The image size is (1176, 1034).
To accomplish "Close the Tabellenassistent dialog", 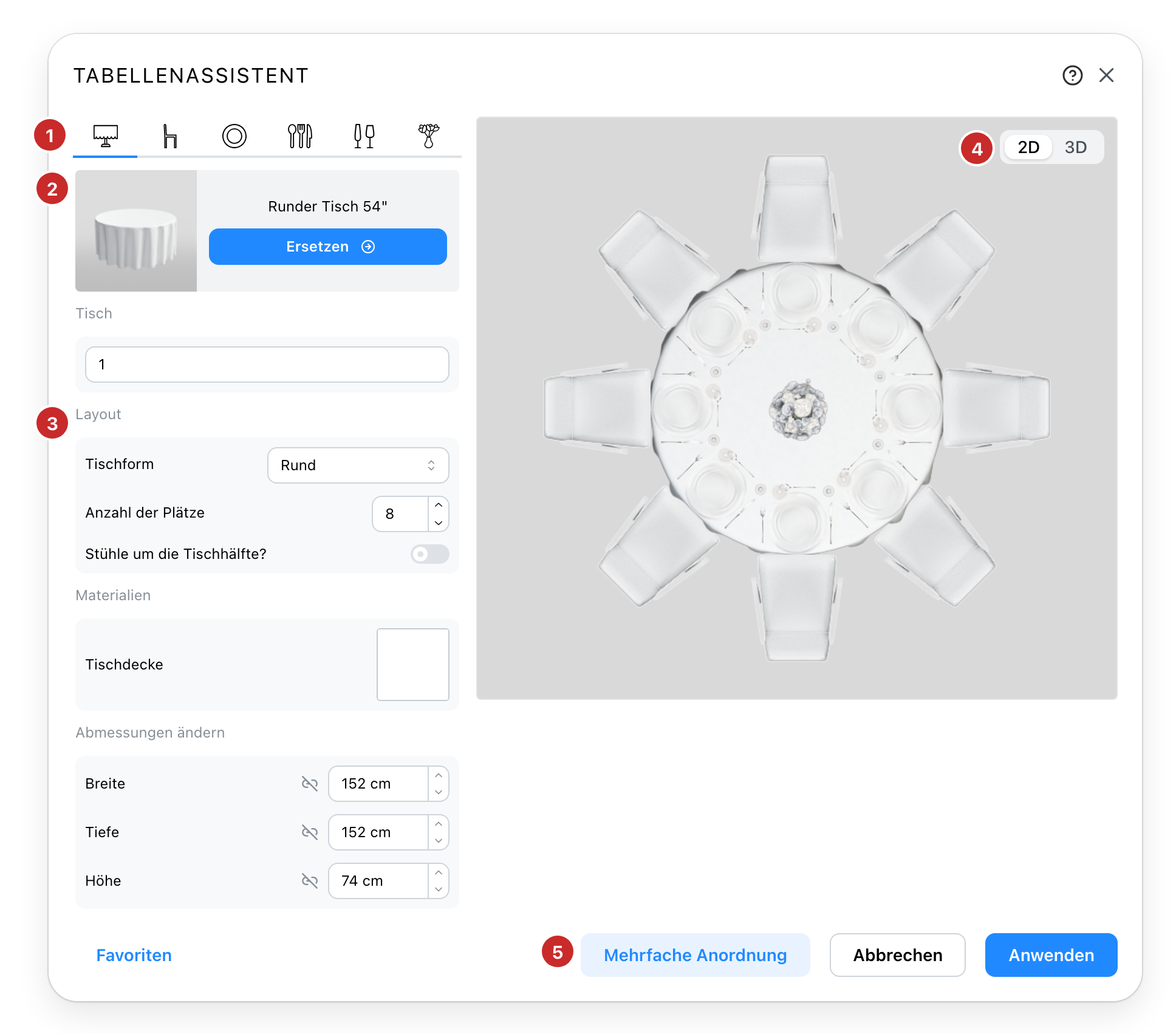I will click(x=1107, y=75).
